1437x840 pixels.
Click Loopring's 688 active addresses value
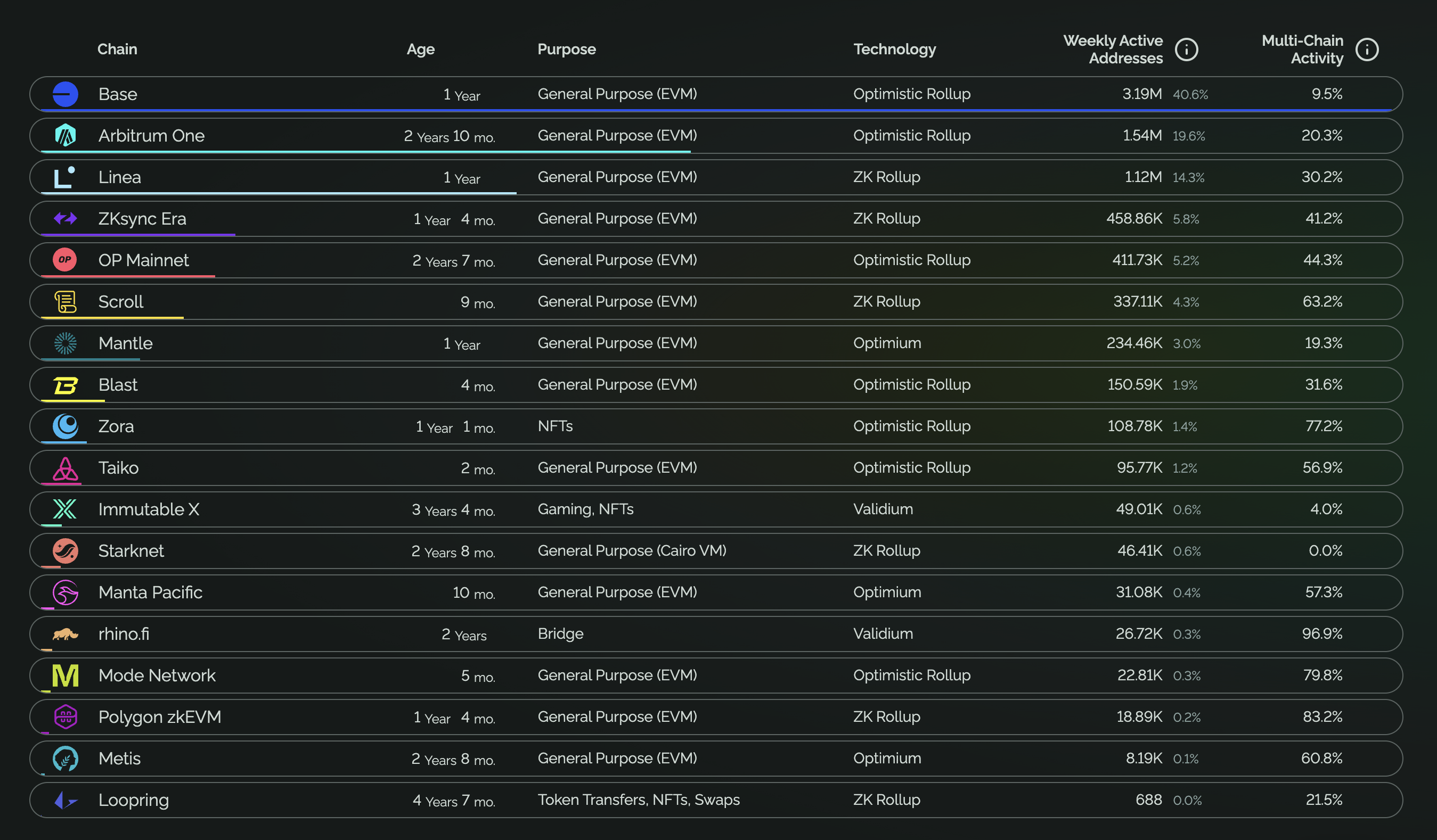1148,800
